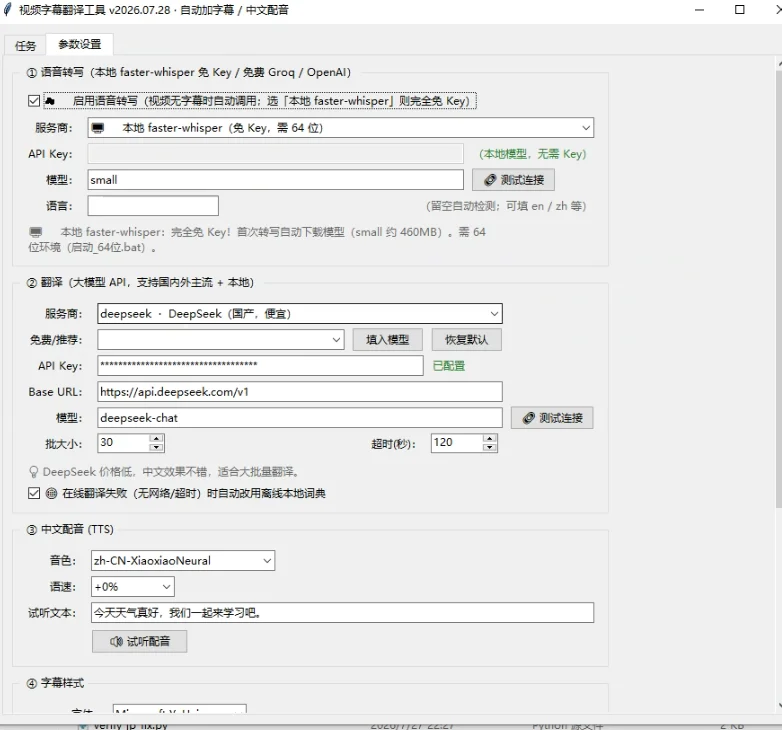
Task: Click the feather app icon in title bar
Action: point(7,9)
